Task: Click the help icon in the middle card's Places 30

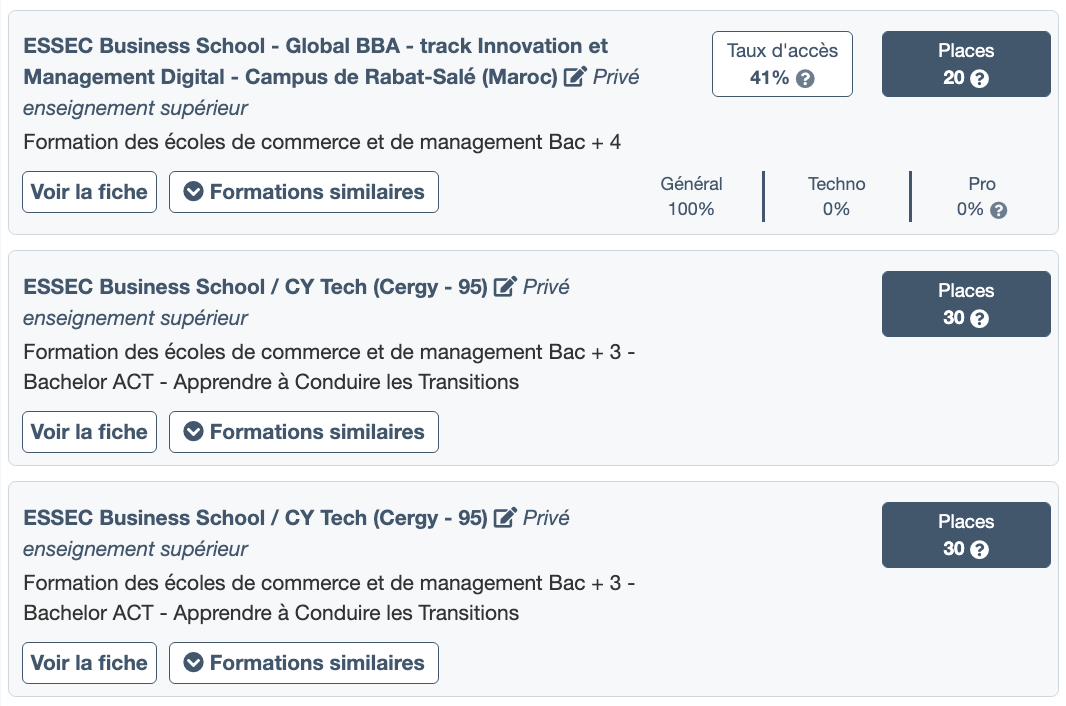Action: click(980, 319)
